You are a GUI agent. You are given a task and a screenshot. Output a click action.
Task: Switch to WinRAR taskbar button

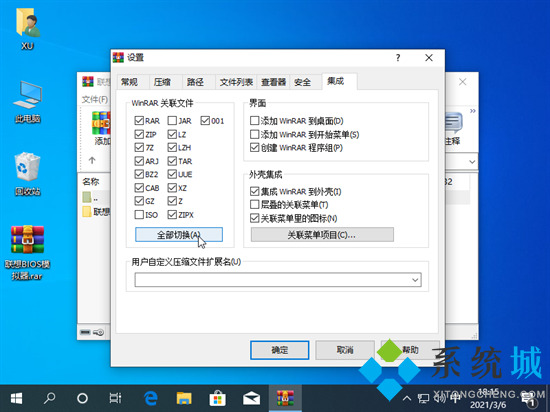point(285,398)
